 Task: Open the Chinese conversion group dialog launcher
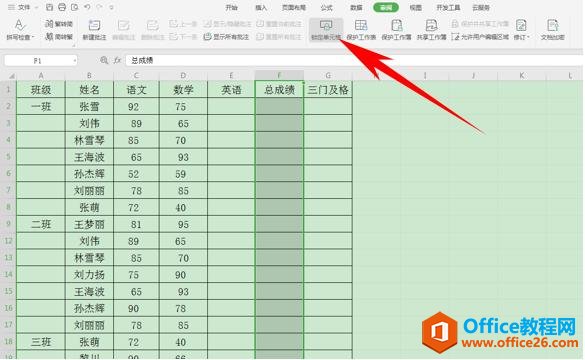coord(73,46)
